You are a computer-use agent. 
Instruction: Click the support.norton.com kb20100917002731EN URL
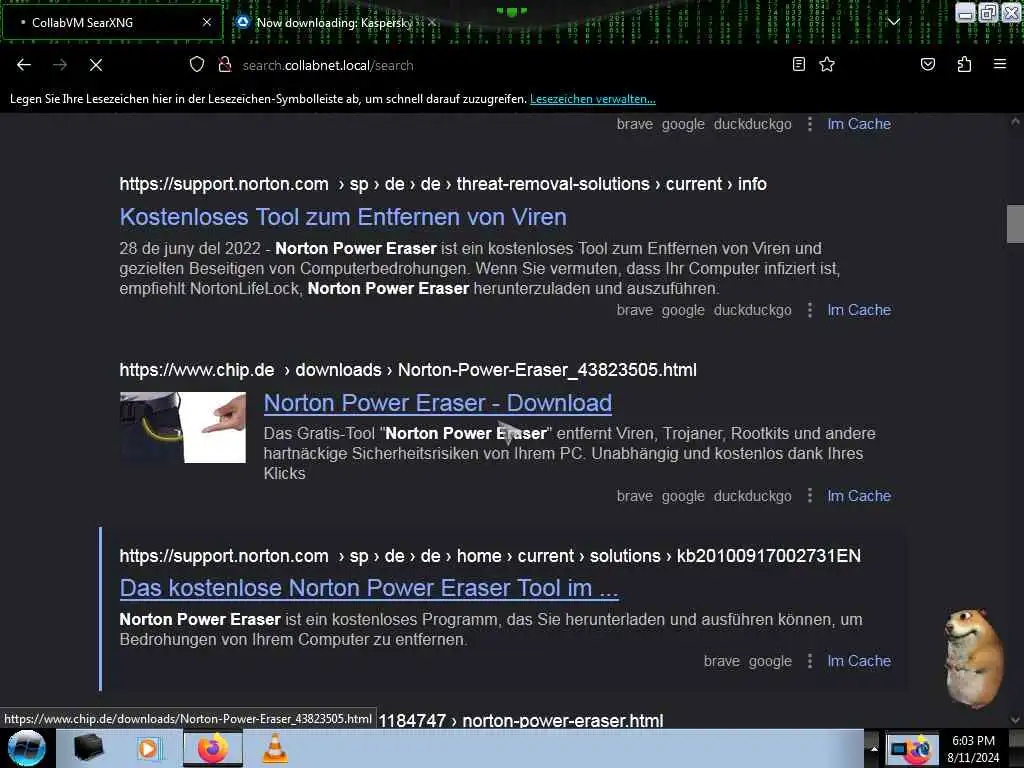point(490,556)
